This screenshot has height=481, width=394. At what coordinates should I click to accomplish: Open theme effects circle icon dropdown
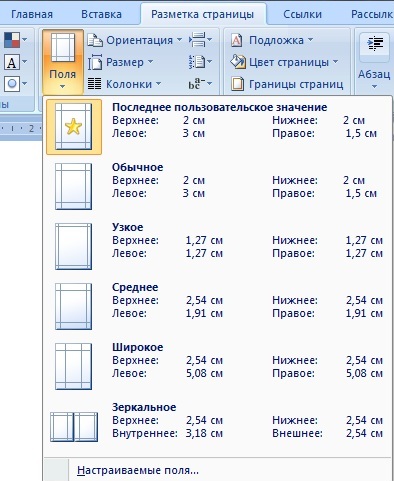(x=15, y=84)
